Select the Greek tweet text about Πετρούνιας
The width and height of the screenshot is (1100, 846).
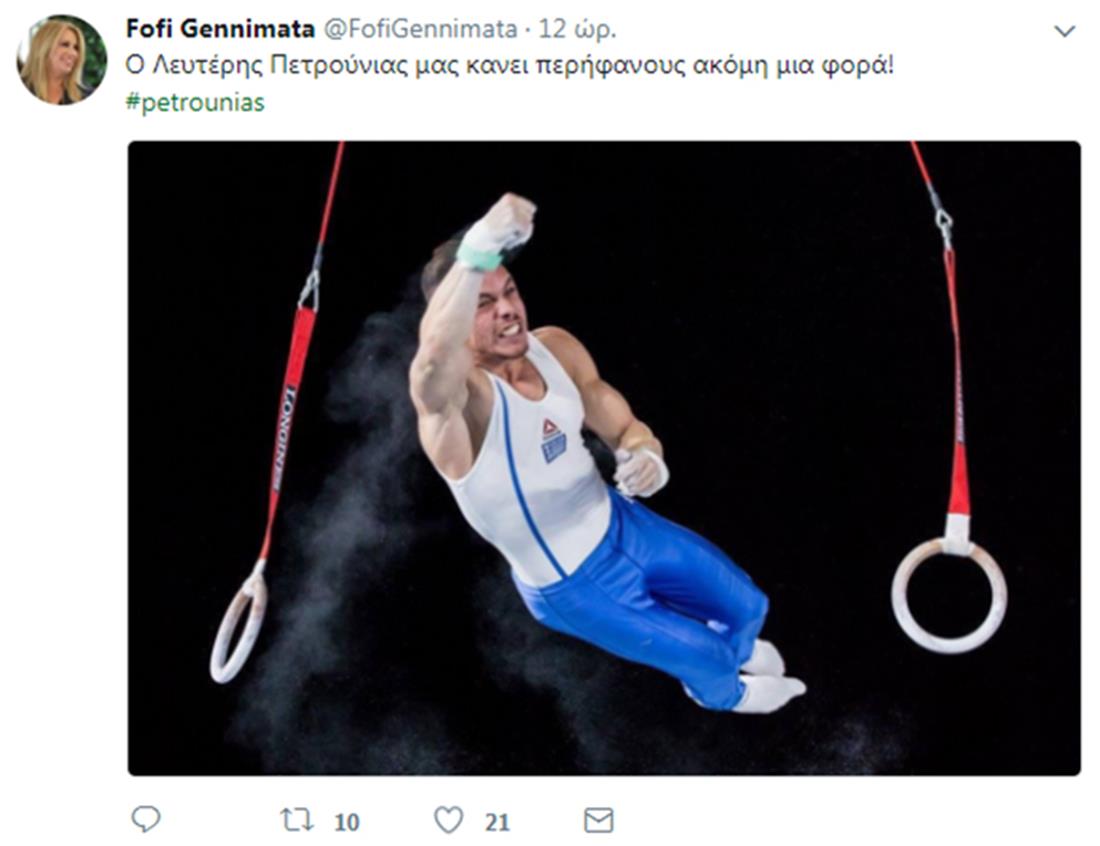(510, 65)
